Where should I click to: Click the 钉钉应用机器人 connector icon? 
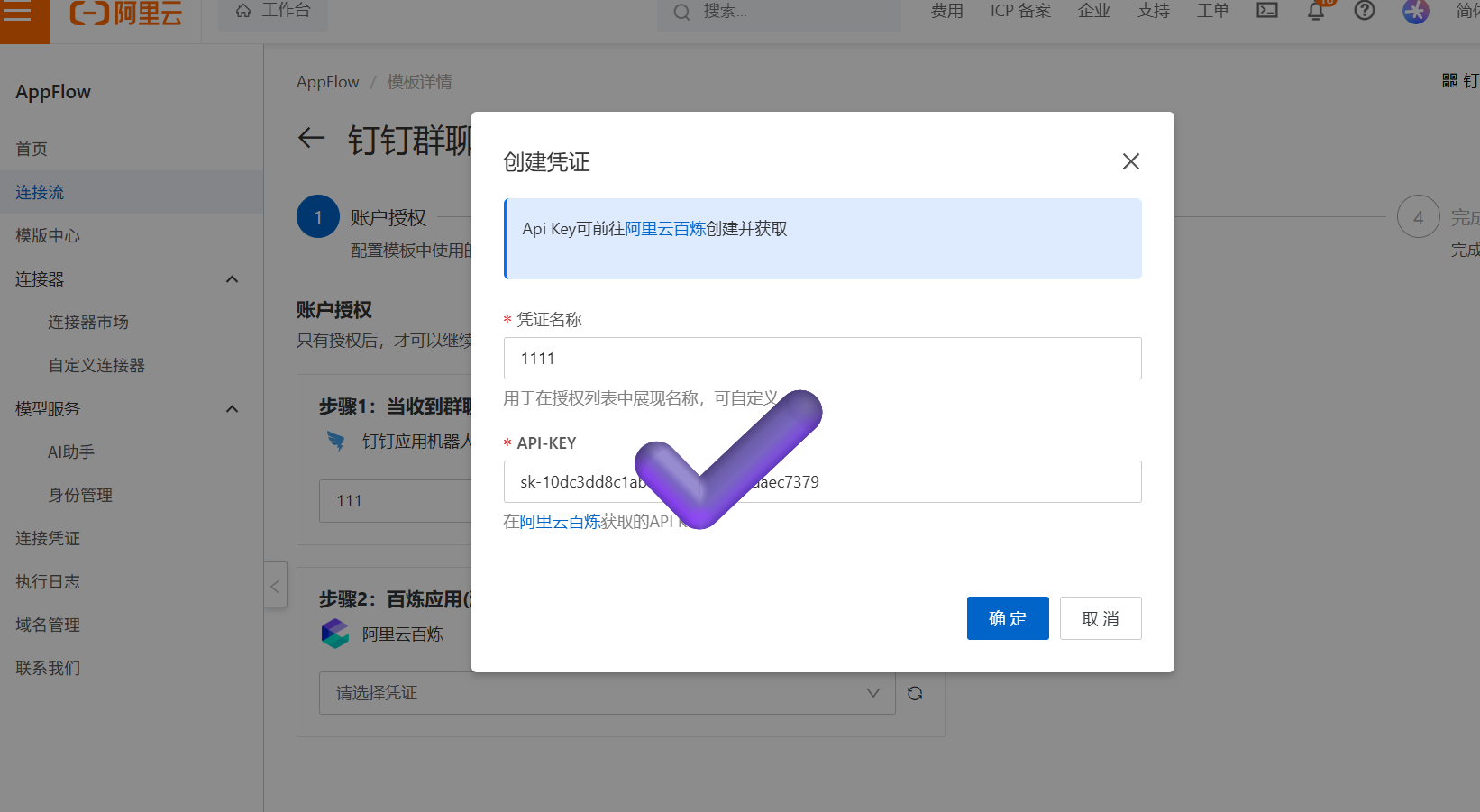(335, 441)
